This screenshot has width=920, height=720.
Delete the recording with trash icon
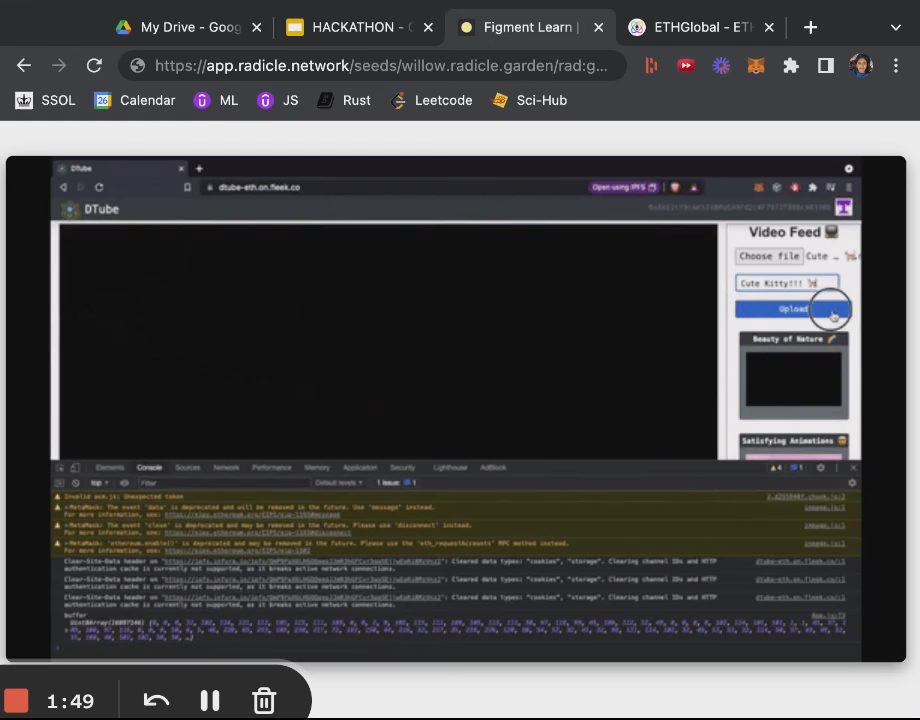click(x=264, y=700)
